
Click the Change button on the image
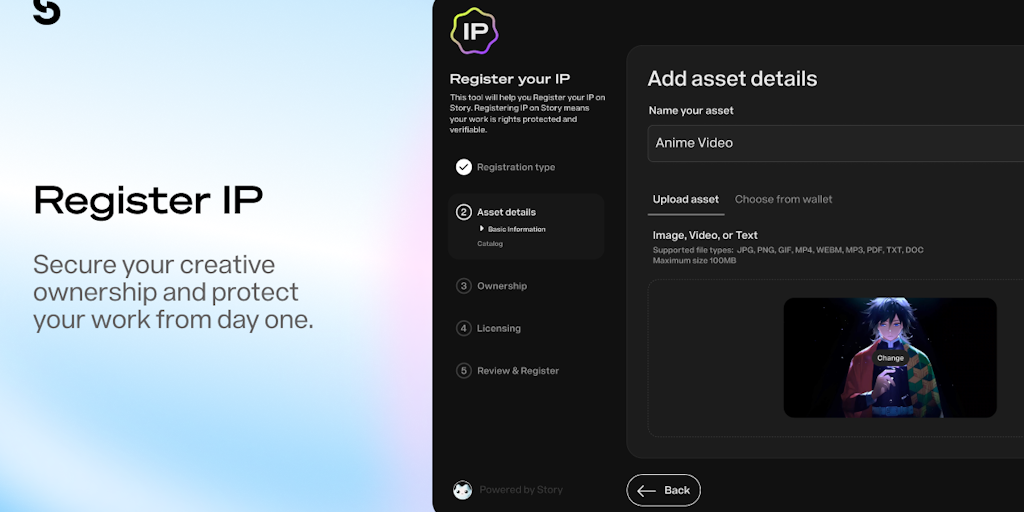(890, 358)
